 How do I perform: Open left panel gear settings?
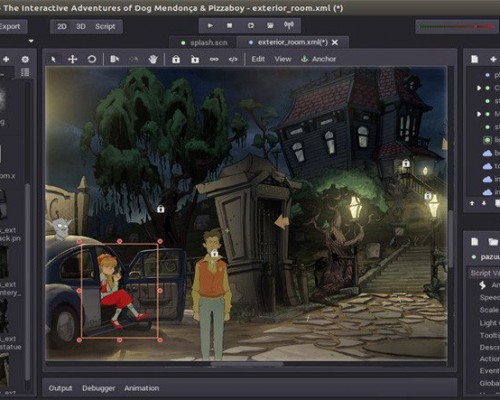[x=25, y=59]
